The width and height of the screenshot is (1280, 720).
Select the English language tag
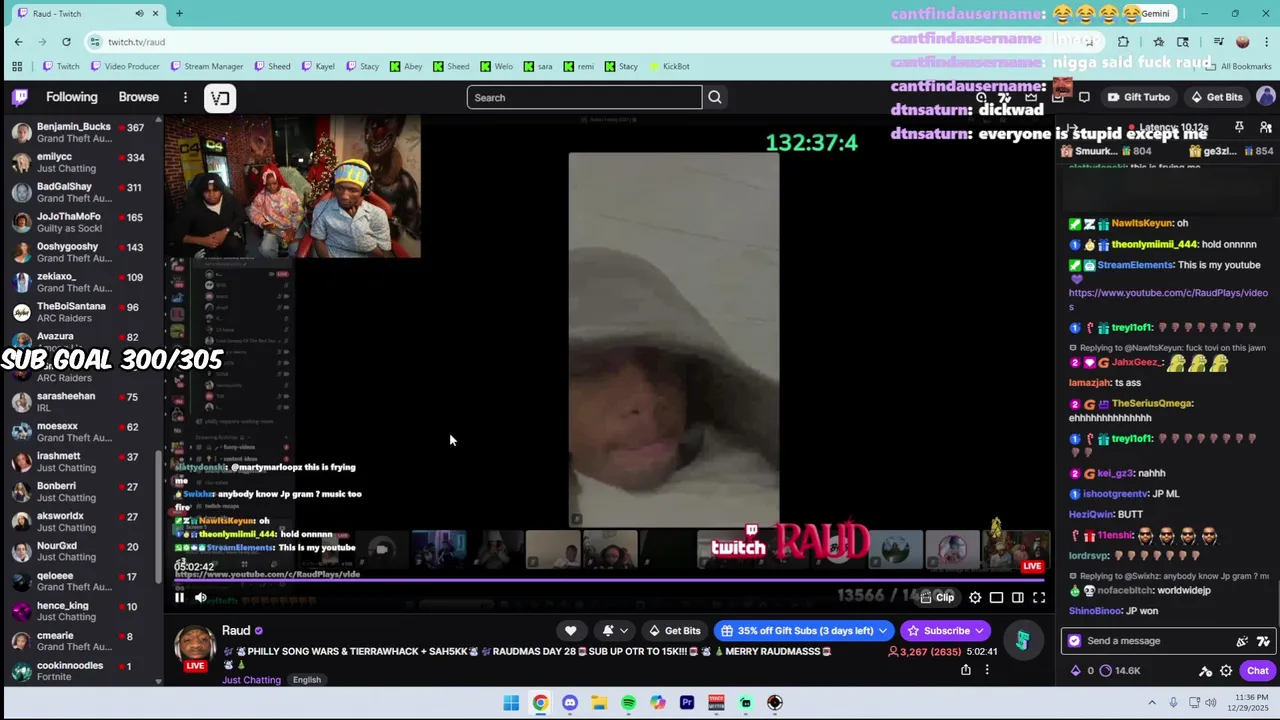pyautogui.click(x=307, y=680)
